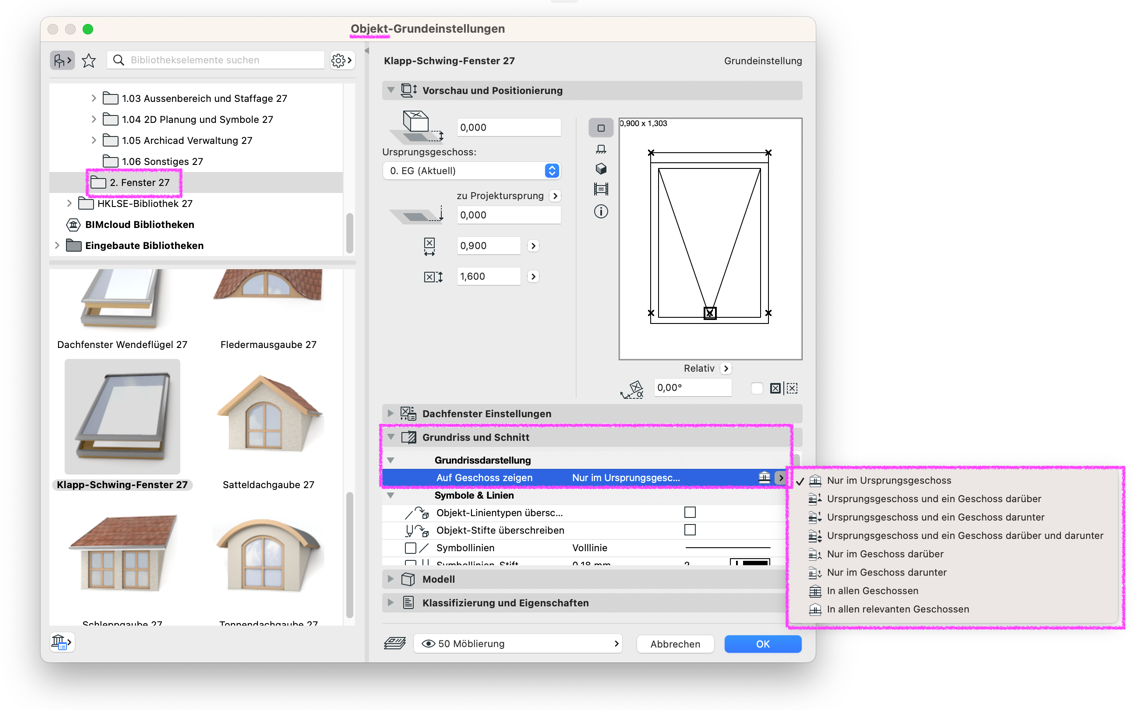
Task: Click the Abbrechen button
Action: coord(675,644)
